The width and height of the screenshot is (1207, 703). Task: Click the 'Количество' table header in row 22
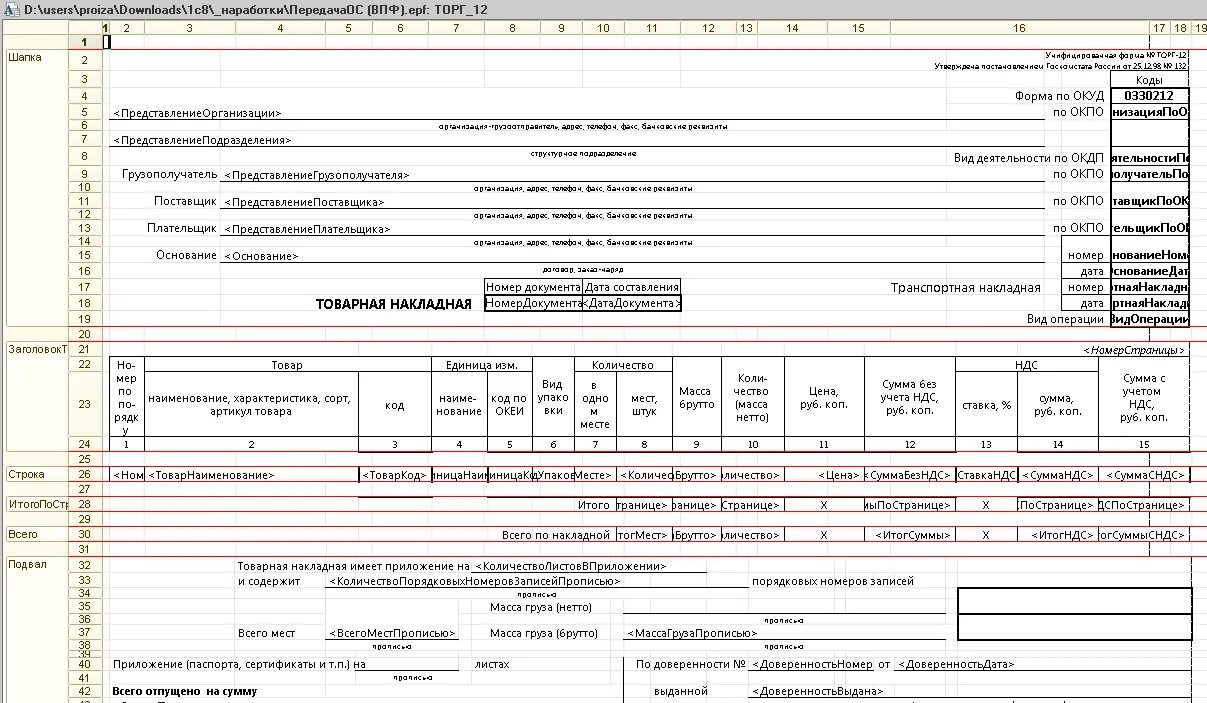tap(622, 365)
